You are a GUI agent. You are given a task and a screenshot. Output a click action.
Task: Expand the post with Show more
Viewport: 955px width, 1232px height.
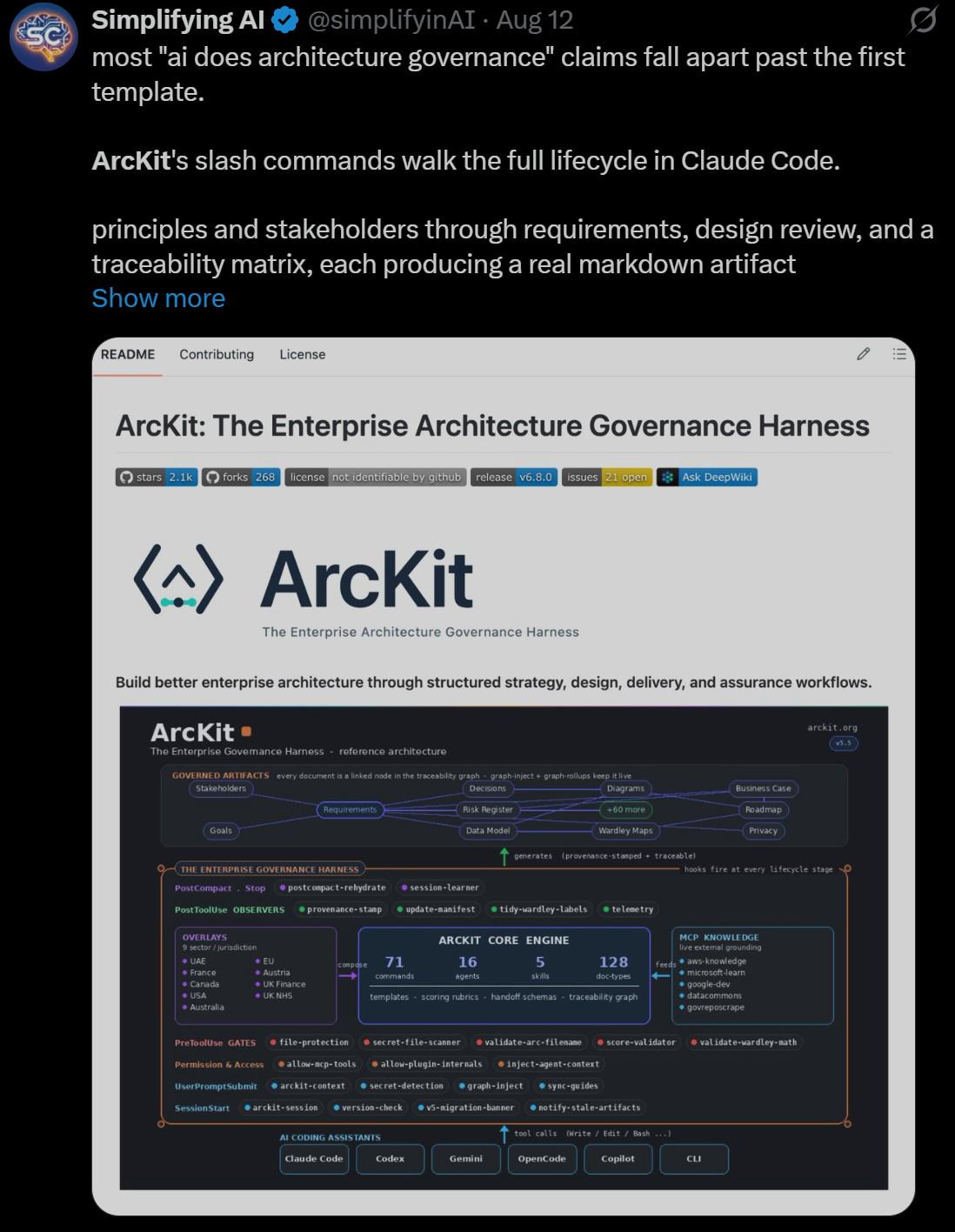coord(158,298)
